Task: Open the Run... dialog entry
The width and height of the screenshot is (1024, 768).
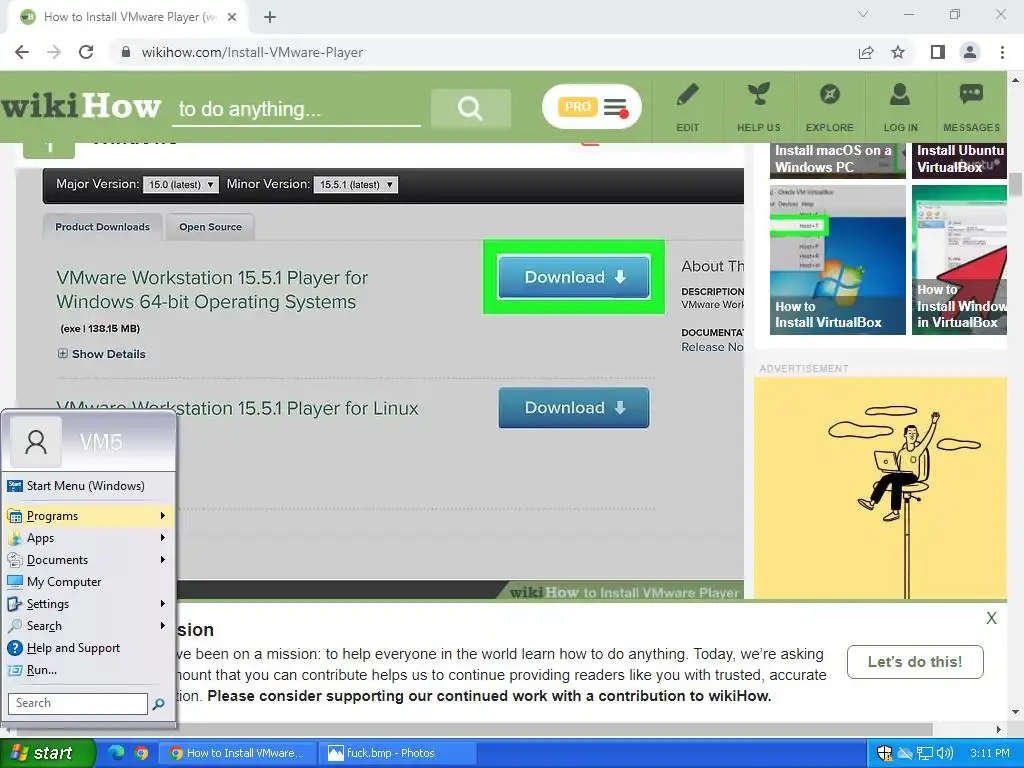Action: [x=89, y=670]
